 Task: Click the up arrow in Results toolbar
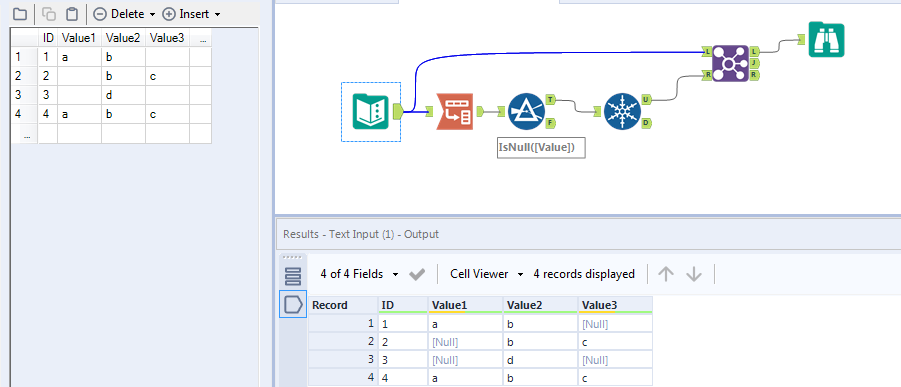point(665,274)
